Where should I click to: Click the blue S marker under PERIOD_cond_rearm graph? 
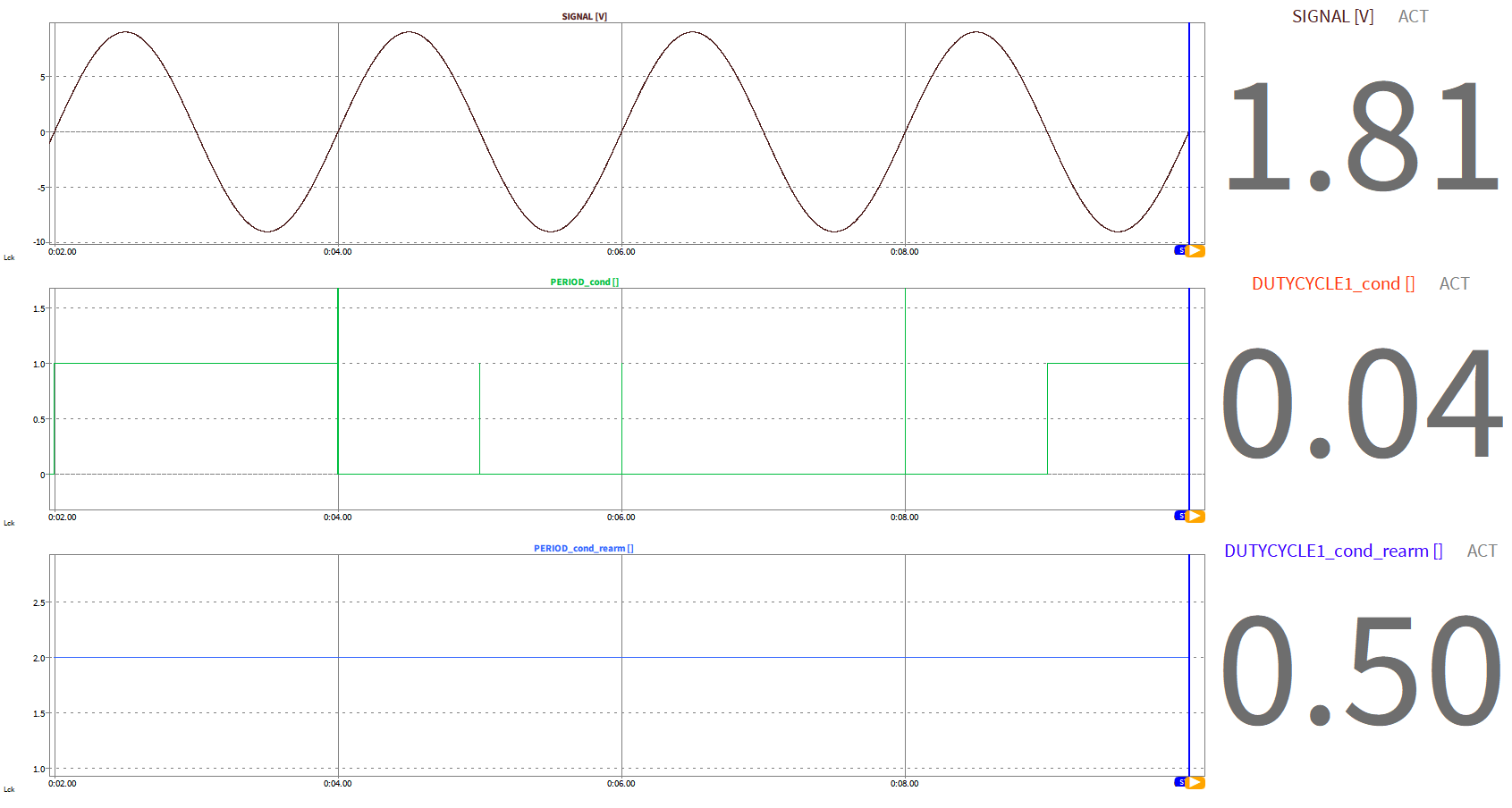pyautogui.click(x=1180, y=782)
